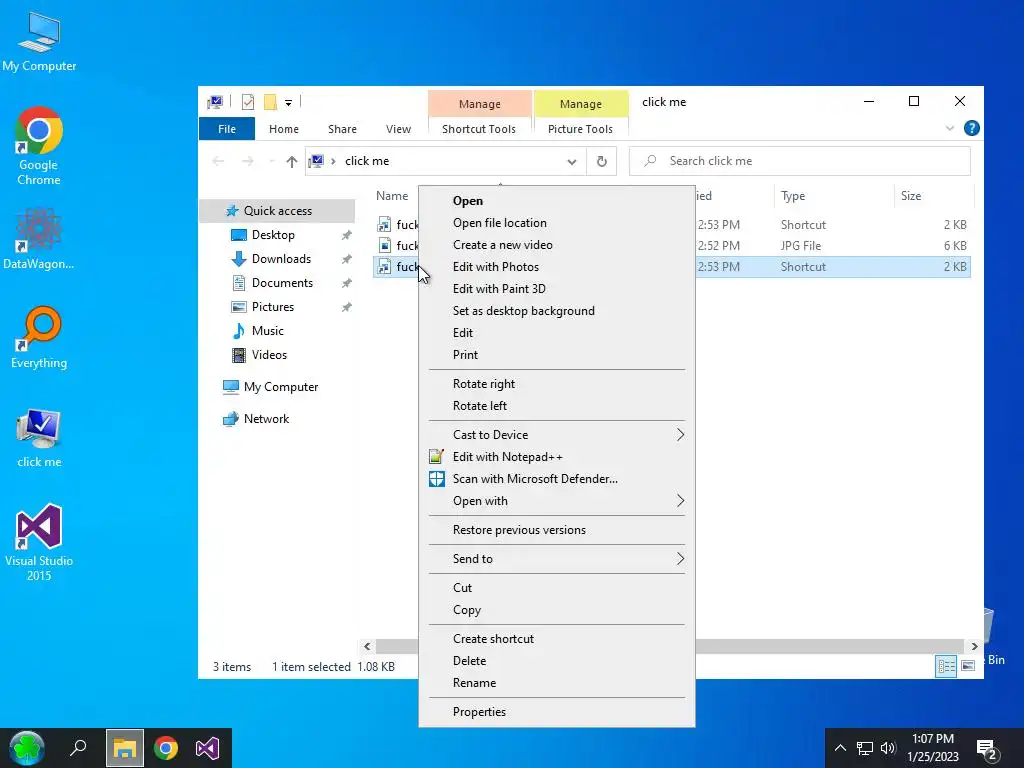The height and width of the screenshot is (768, 1024).
Task: Select the click me desktop icon
Action: point(39,438)
